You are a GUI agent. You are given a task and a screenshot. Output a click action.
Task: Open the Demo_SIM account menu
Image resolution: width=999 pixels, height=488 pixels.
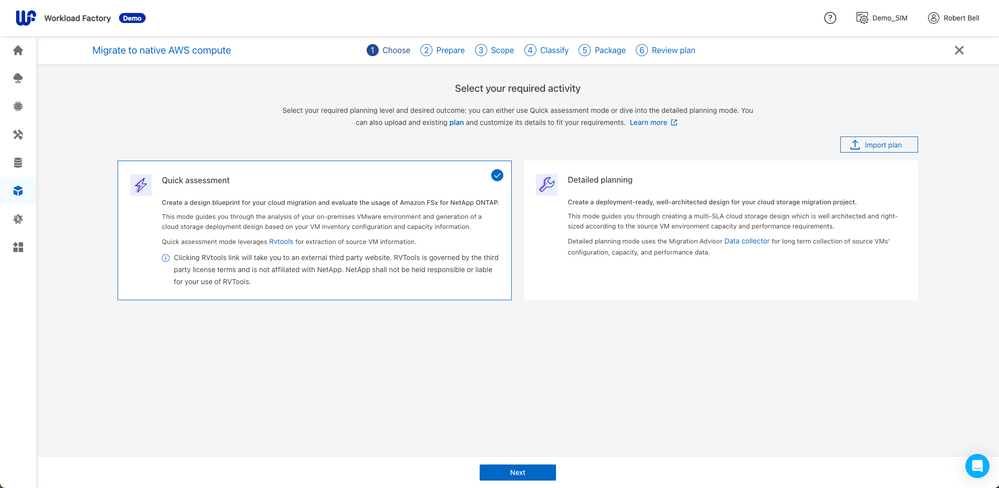point(881,18)
